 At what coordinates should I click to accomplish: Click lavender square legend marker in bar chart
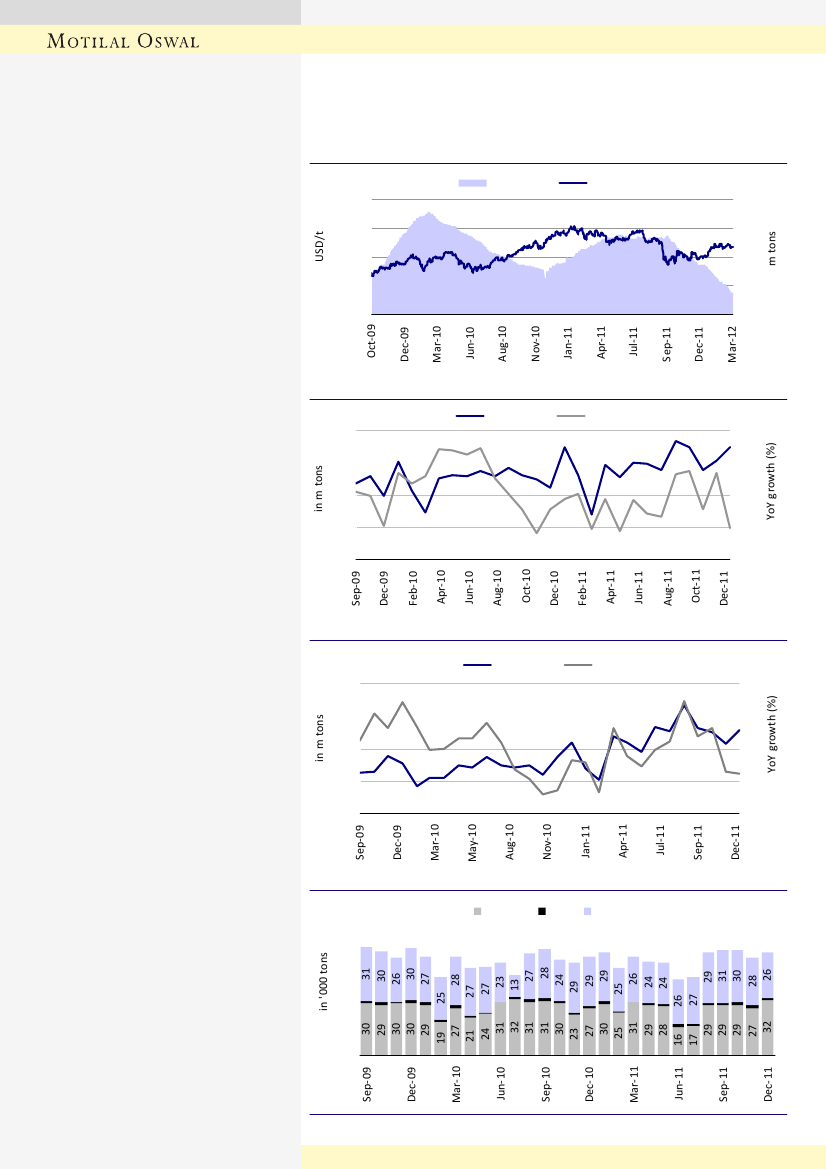tap(587, 911)
